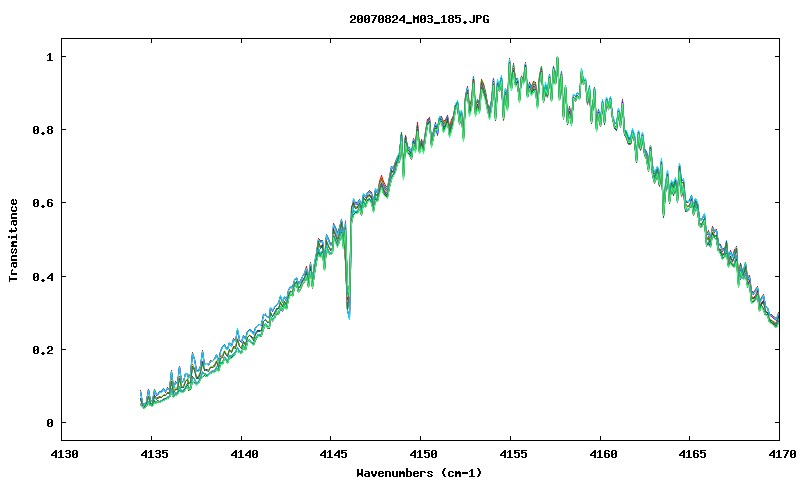Screen dimensions: 800x480
Task: Click the y-axis value 0.6
Action: click(x=43, y=203)
